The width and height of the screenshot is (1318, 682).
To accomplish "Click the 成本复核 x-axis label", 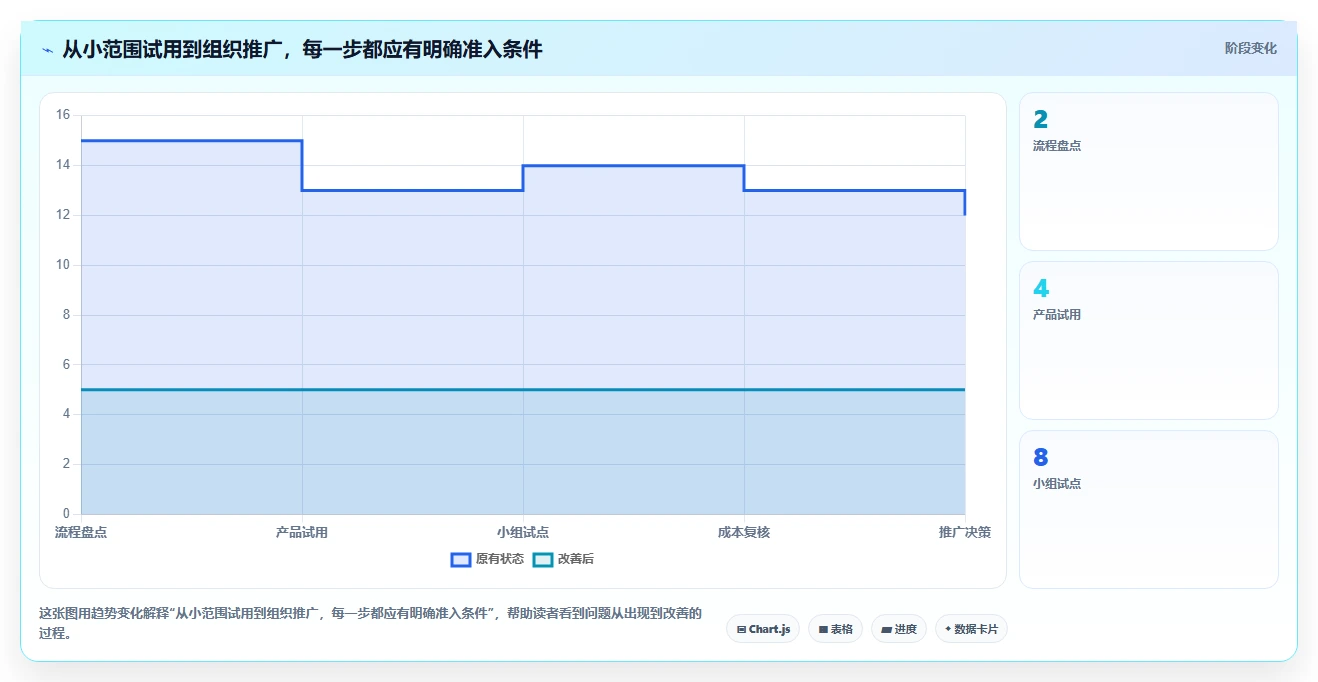I will (744, 532).
